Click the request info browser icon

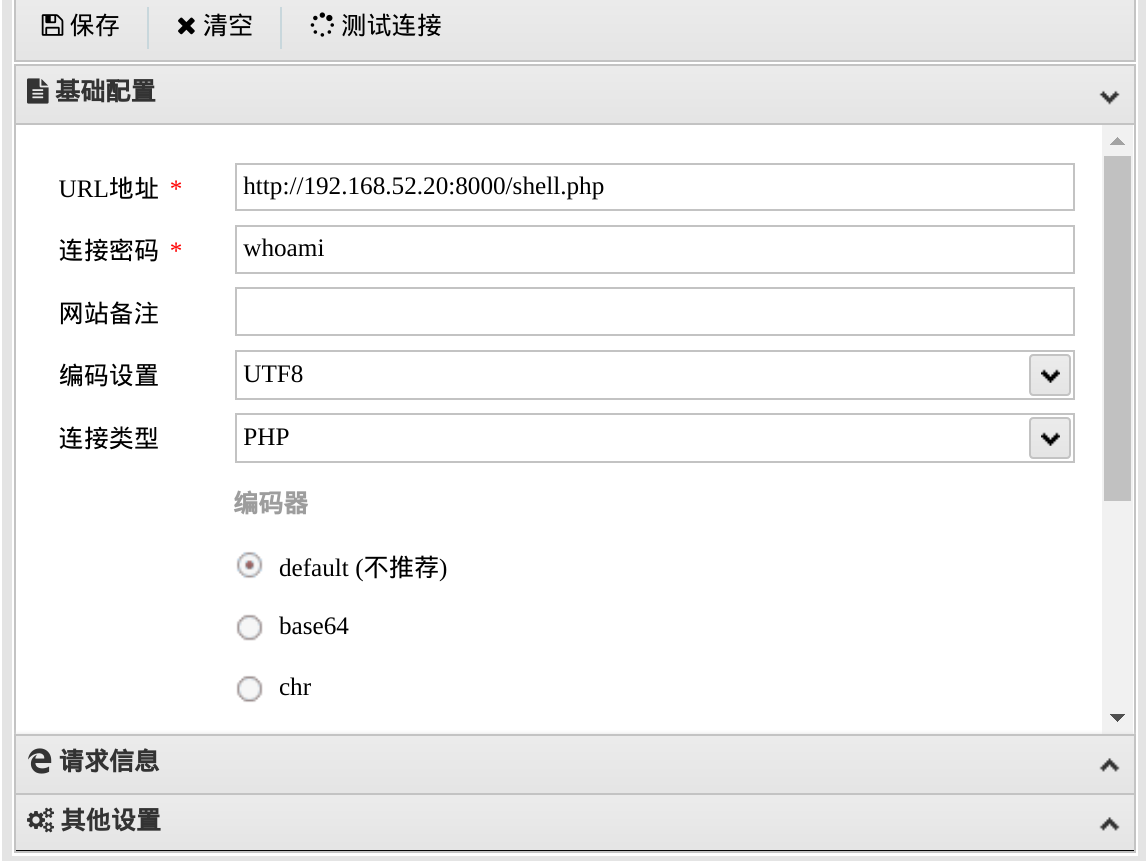point(39,762)
